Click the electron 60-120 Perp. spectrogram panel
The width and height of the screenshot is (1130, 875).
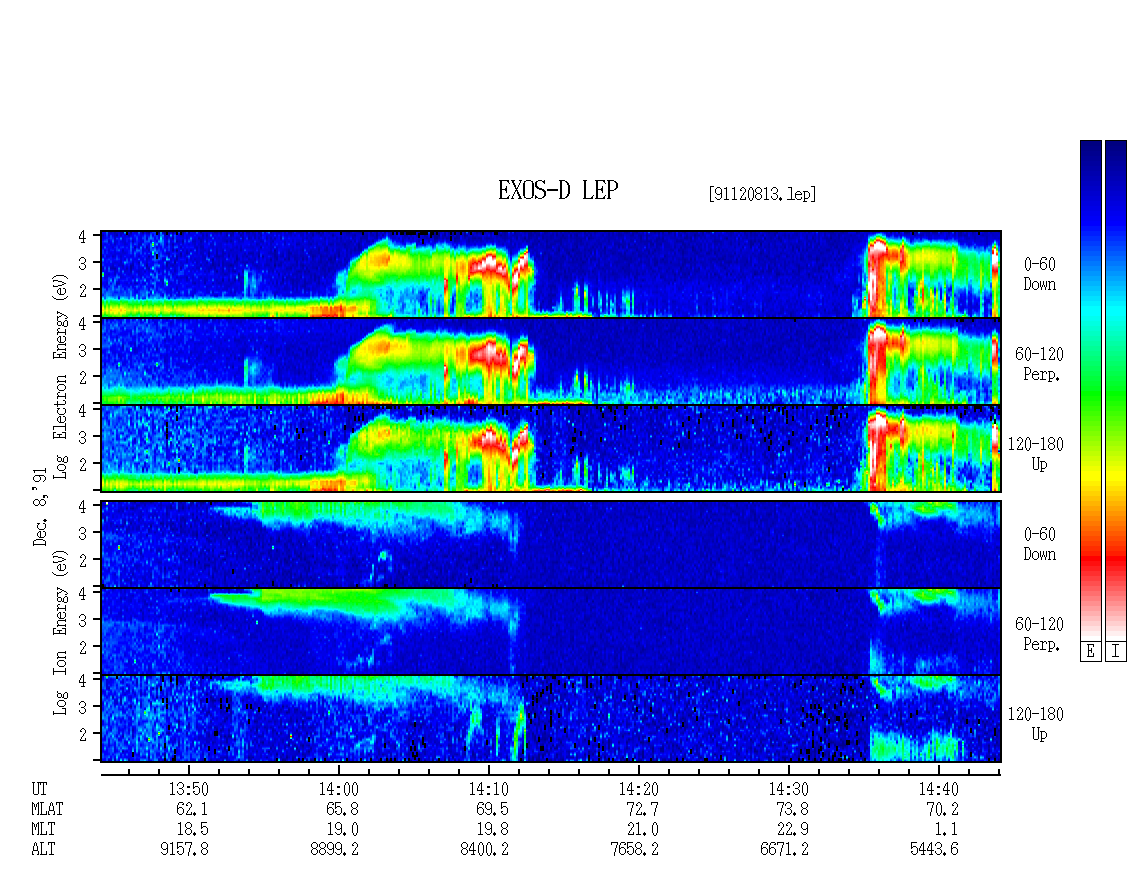tap(551, 361)
